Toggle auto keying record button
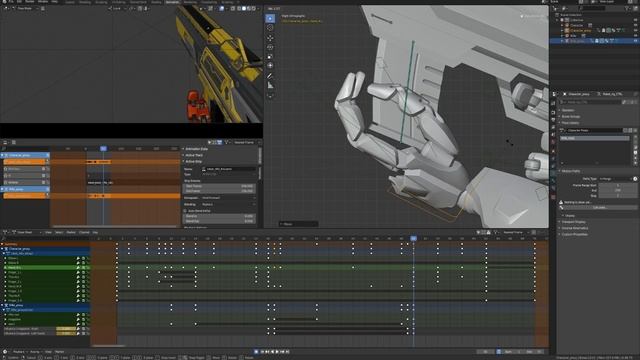Screen dimensions: 640x360 coord(256,351)
